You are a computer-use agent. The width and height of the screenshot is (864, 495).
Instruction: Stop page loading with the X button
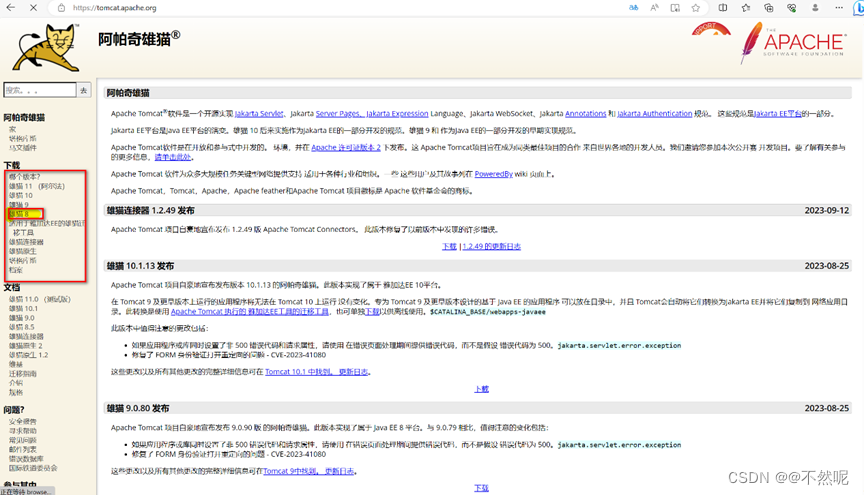(33, 8)
